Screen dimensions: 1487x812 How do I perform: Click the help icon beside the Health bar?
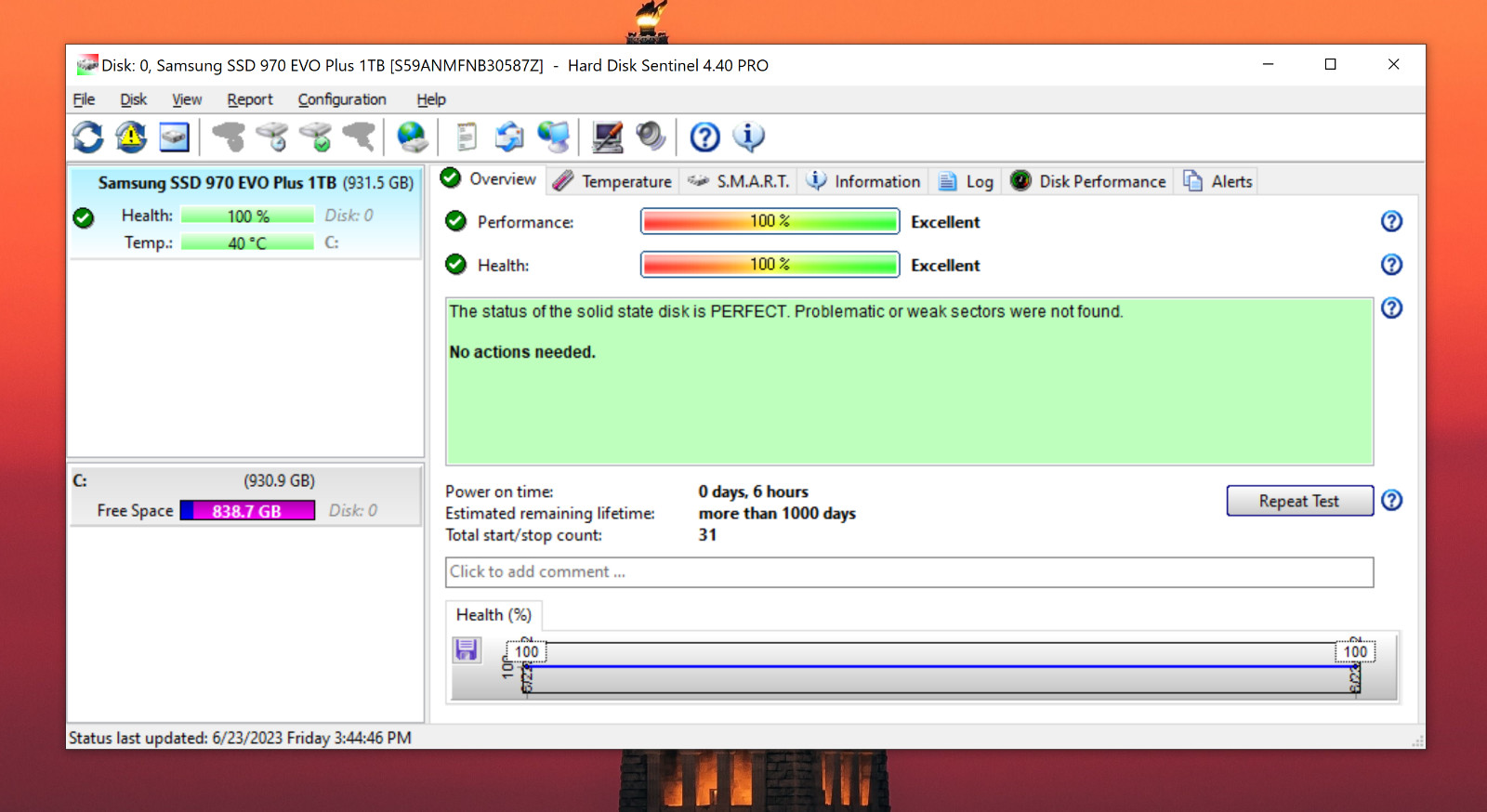(1391, 265)
